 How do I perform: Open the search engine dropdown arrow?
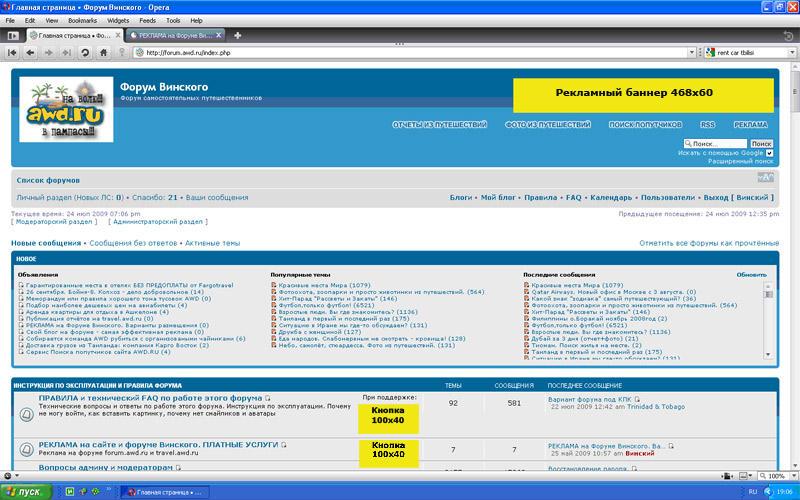pyautogui.click(x=792, y=53)
